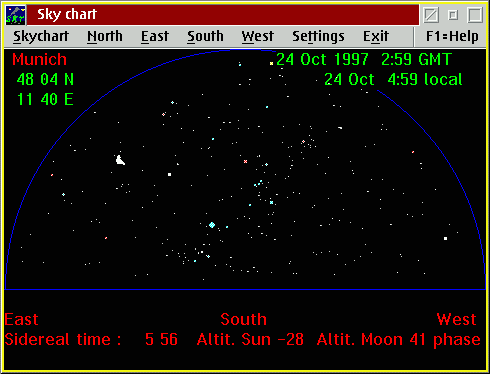490x374 pixels.
Task: Click the Sidereal time 5 56 readout
Action: point(91,339)
